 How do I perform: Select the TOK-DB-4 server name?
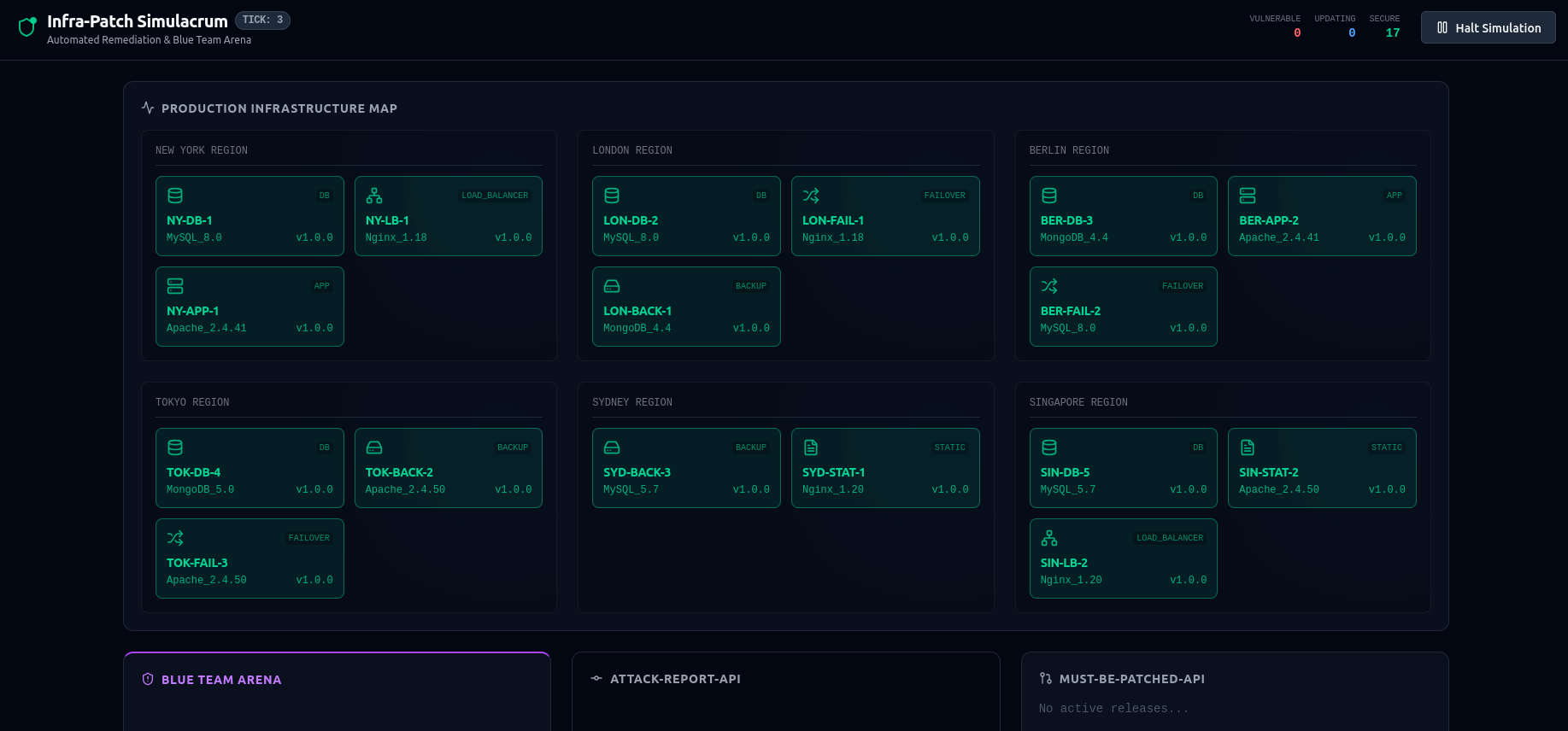(194, 472)
